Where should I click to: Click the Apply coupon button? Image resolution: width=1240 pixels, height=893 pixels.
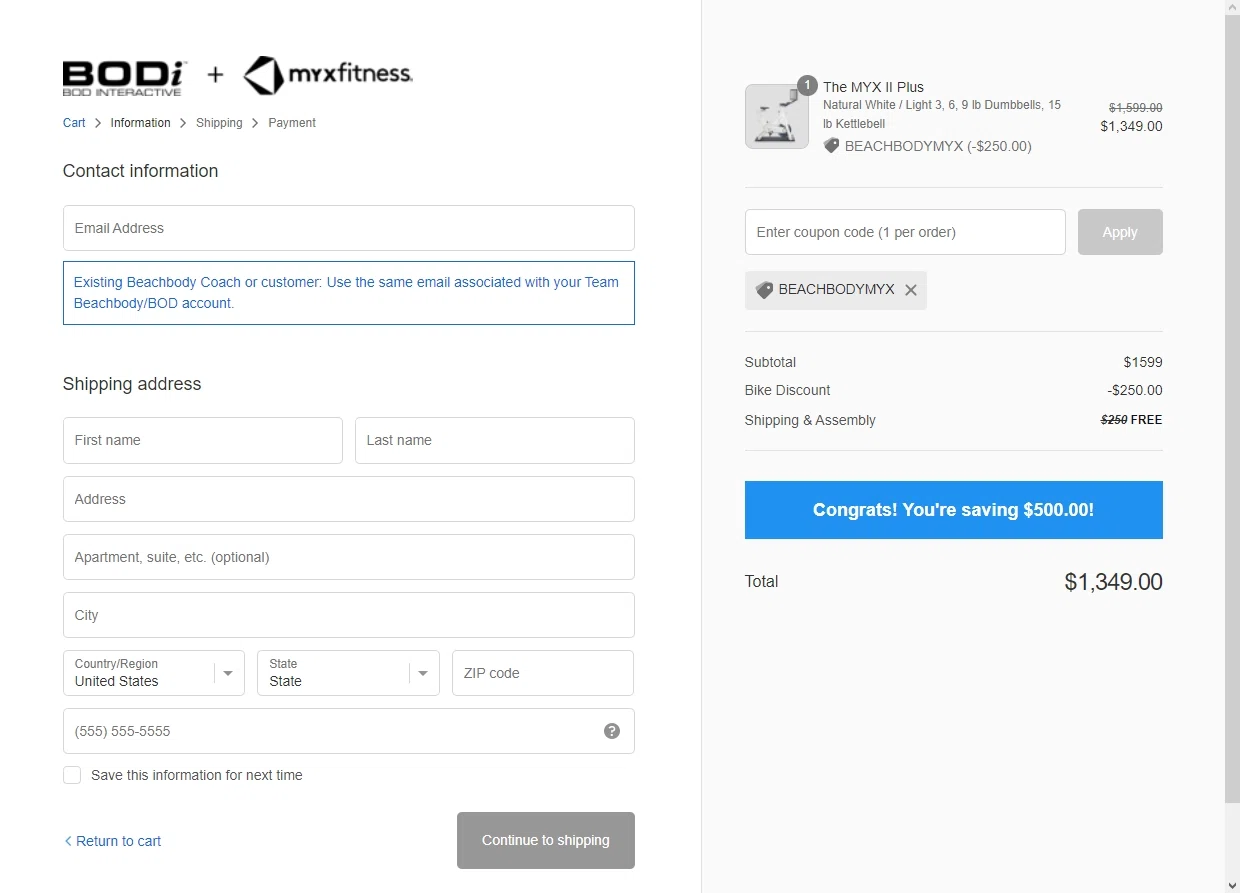click(x=1120, y=232)
